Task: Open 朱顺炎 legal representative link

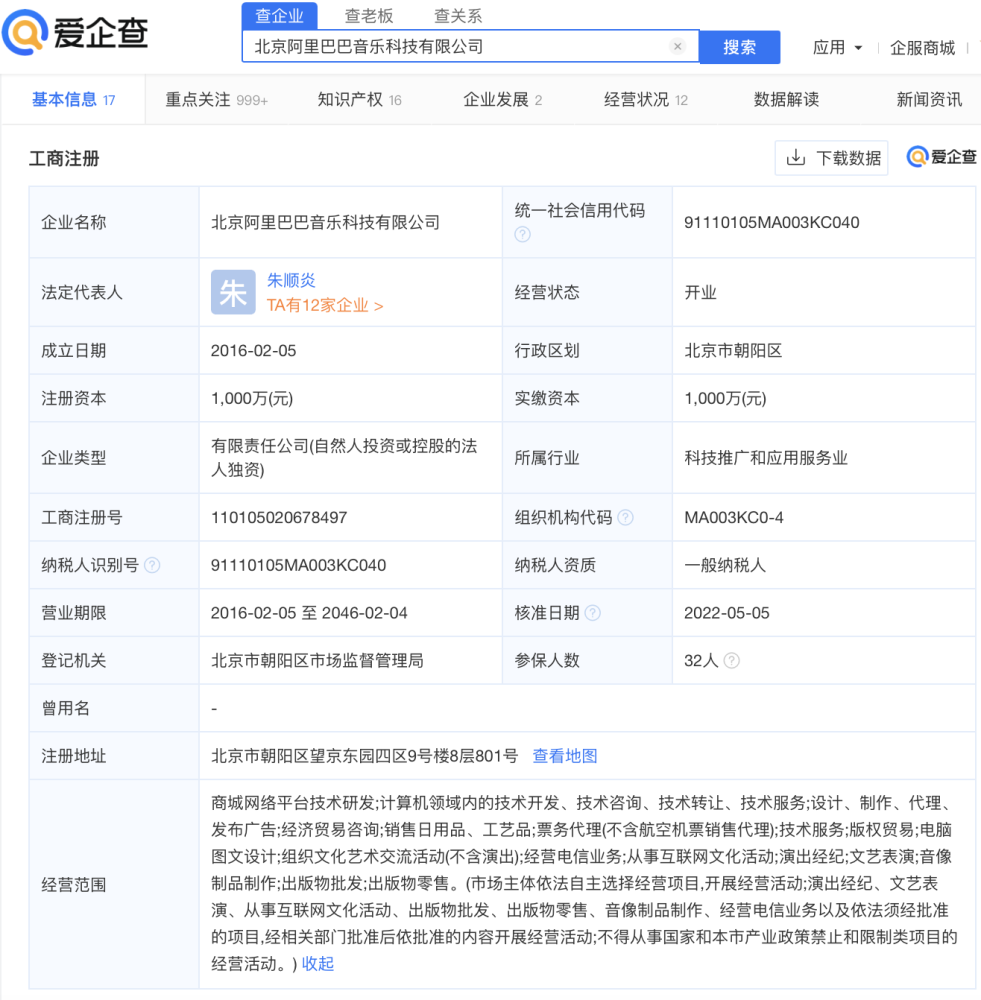Action: (x=291, y=280)
